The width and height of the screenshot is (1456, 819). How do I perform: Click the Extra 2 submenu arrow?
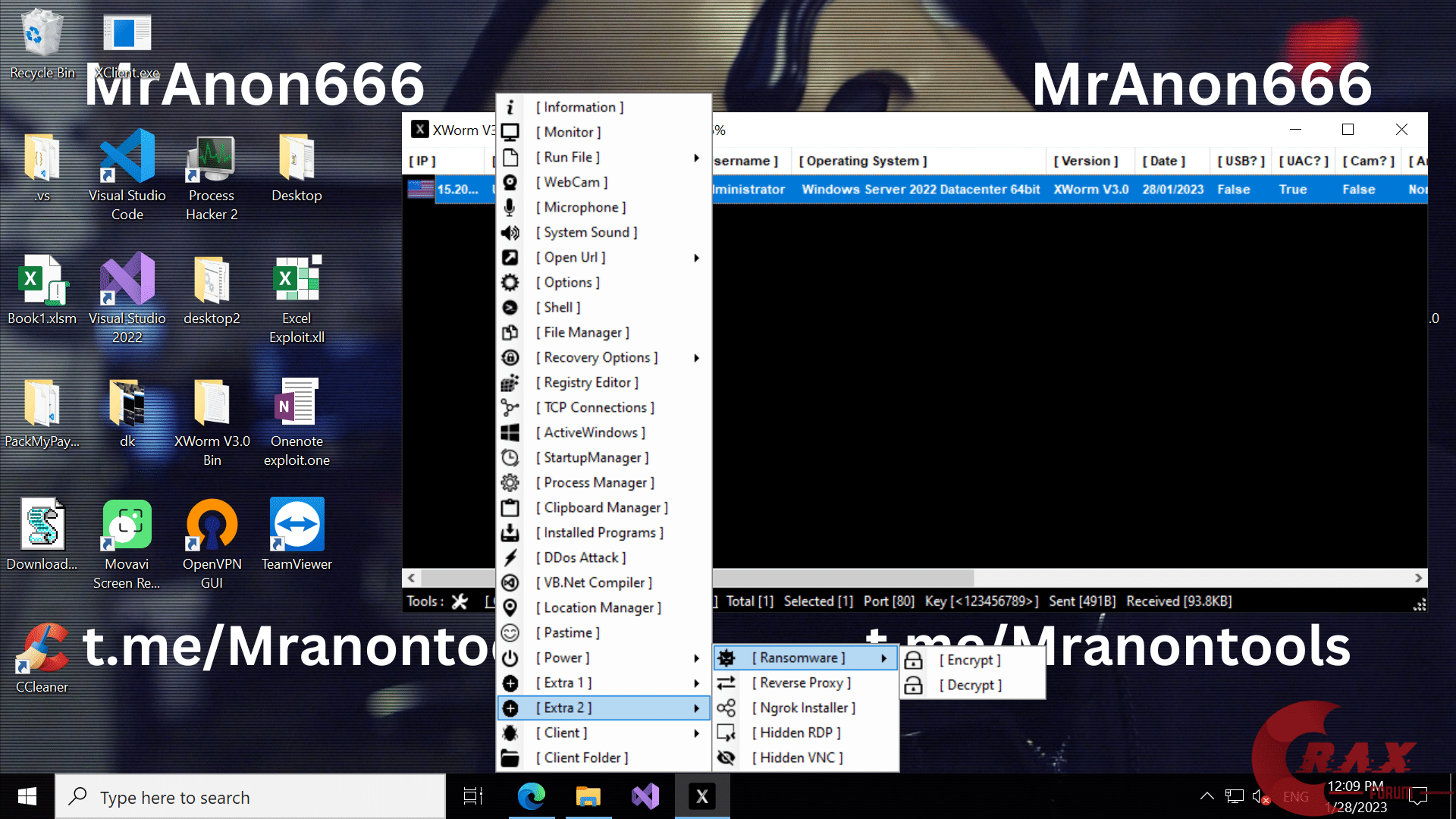696,708
